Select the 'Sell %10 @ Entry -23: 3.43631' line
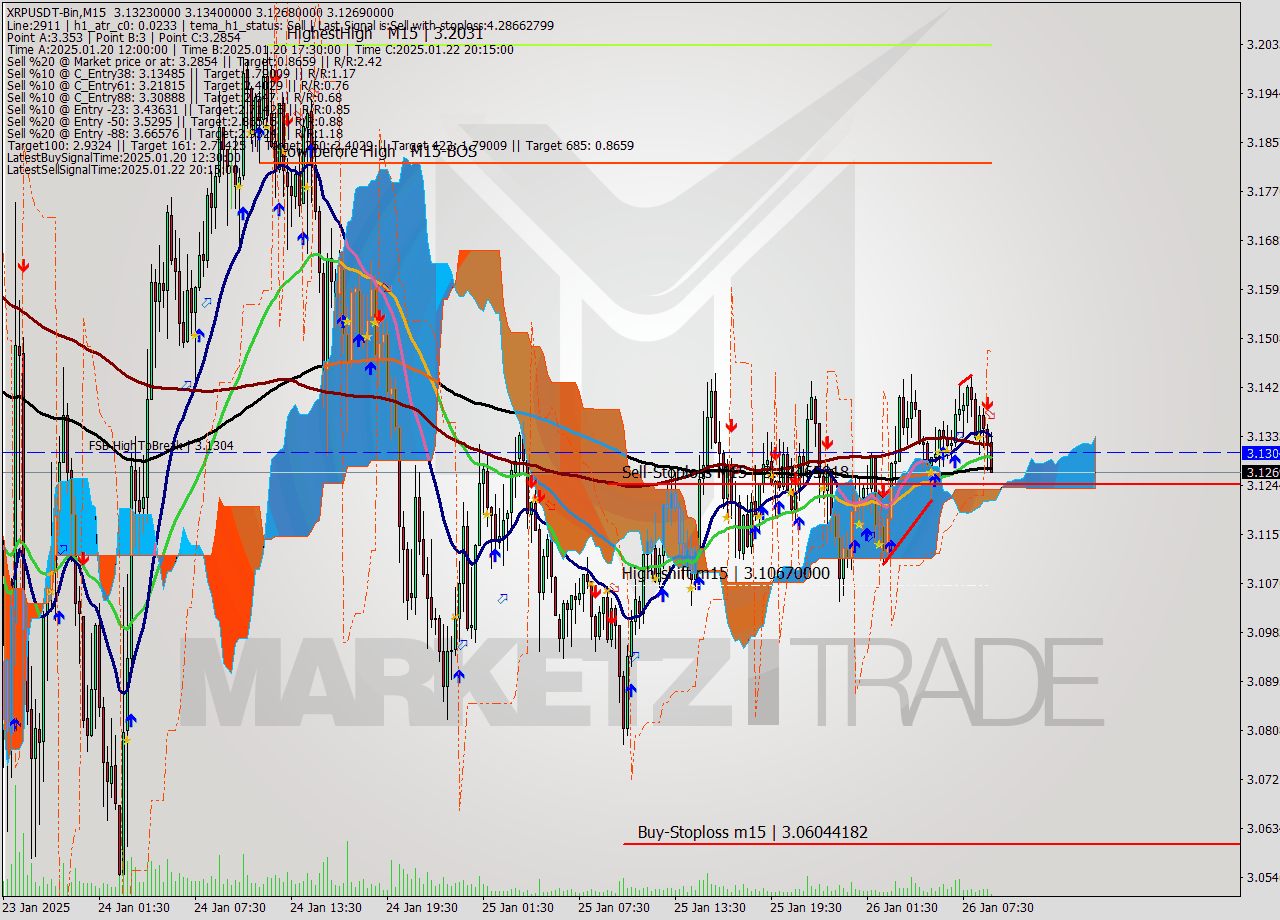 [178, 109]
